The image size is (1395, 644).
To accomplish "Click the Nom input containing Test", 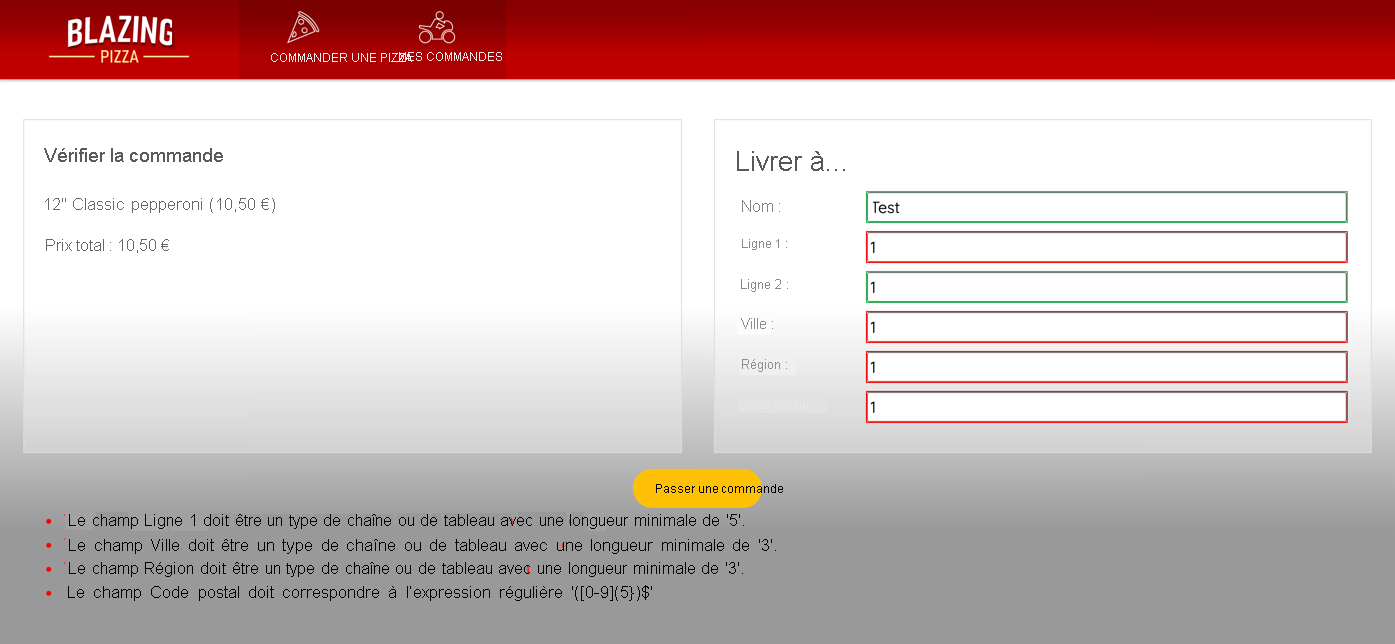I will (x=1106, y=207).
